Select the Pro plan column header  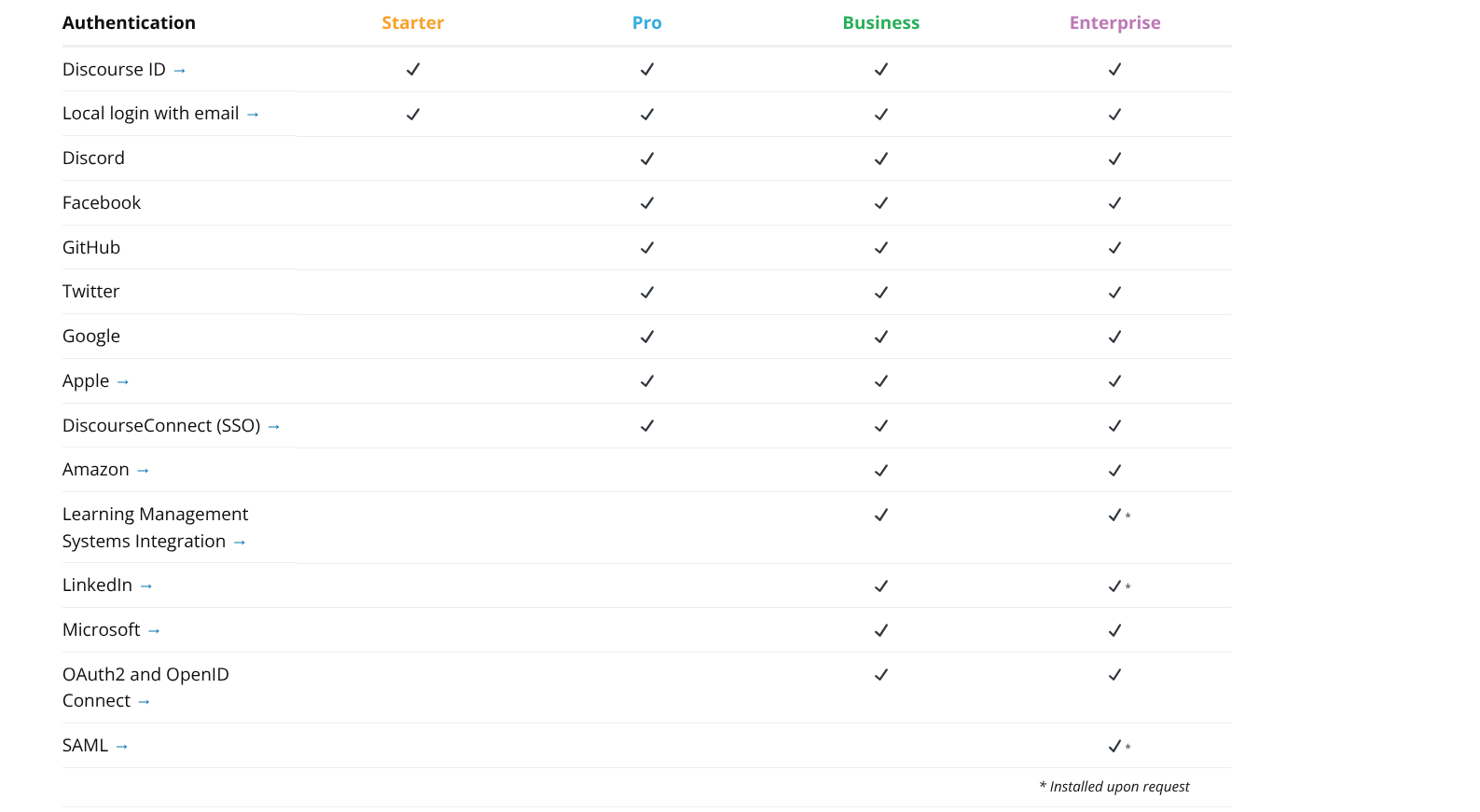click(647, 23)
